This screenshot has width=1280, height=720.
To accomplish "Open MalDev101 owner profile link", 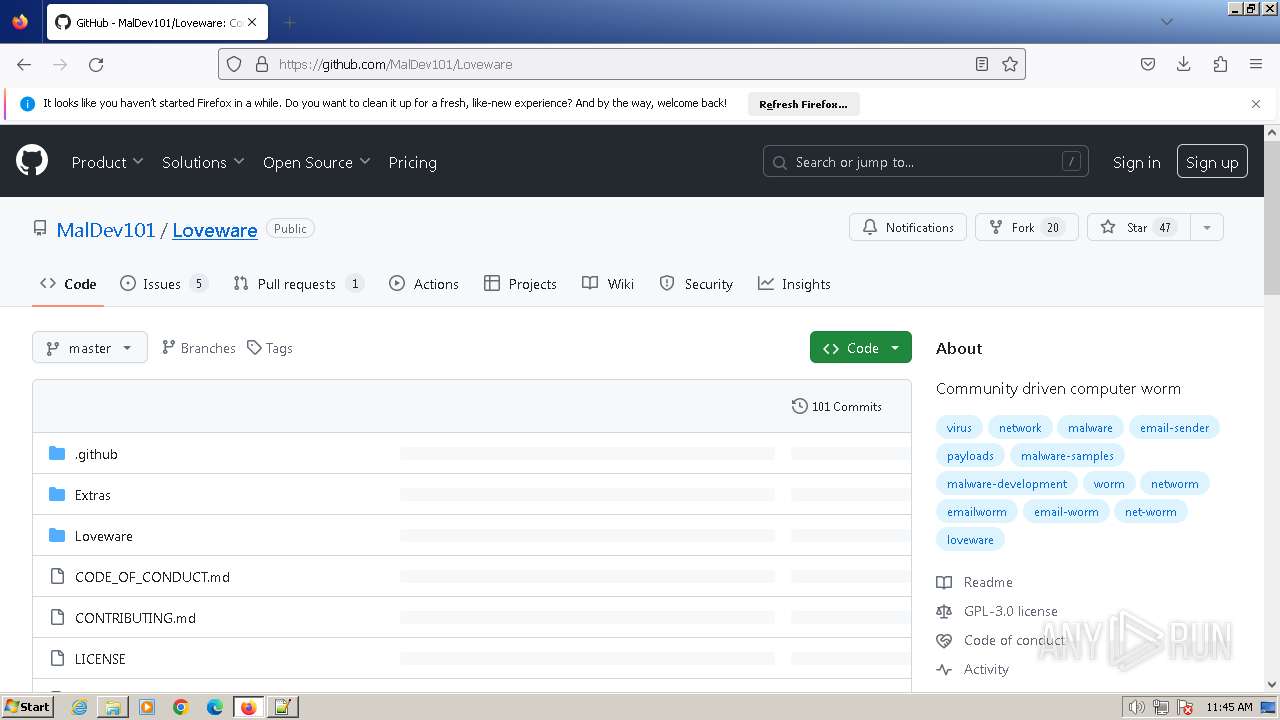I will click(x=106, y=230).
